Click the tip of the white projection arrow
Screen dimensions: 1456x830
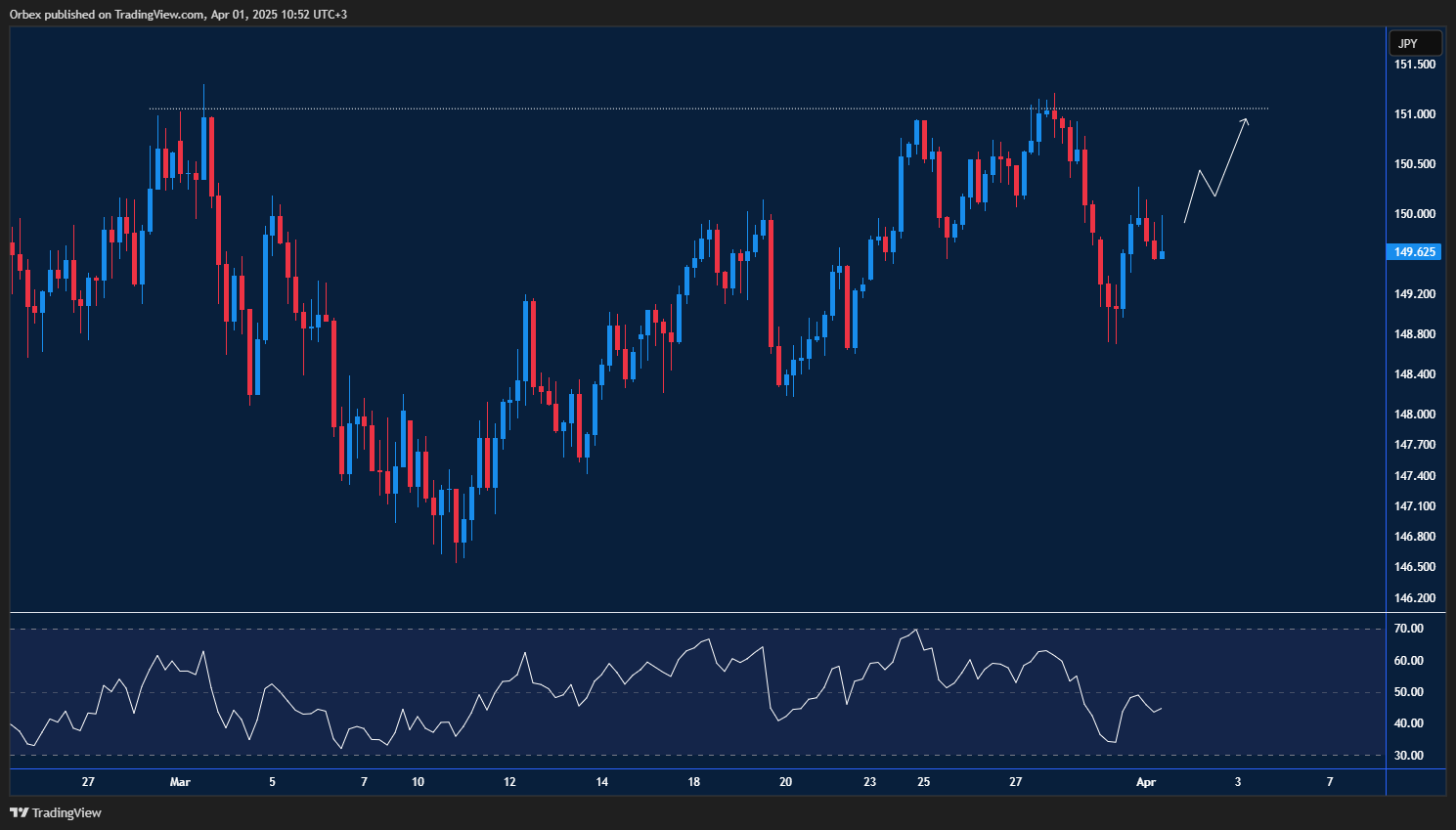(1246, 119)
